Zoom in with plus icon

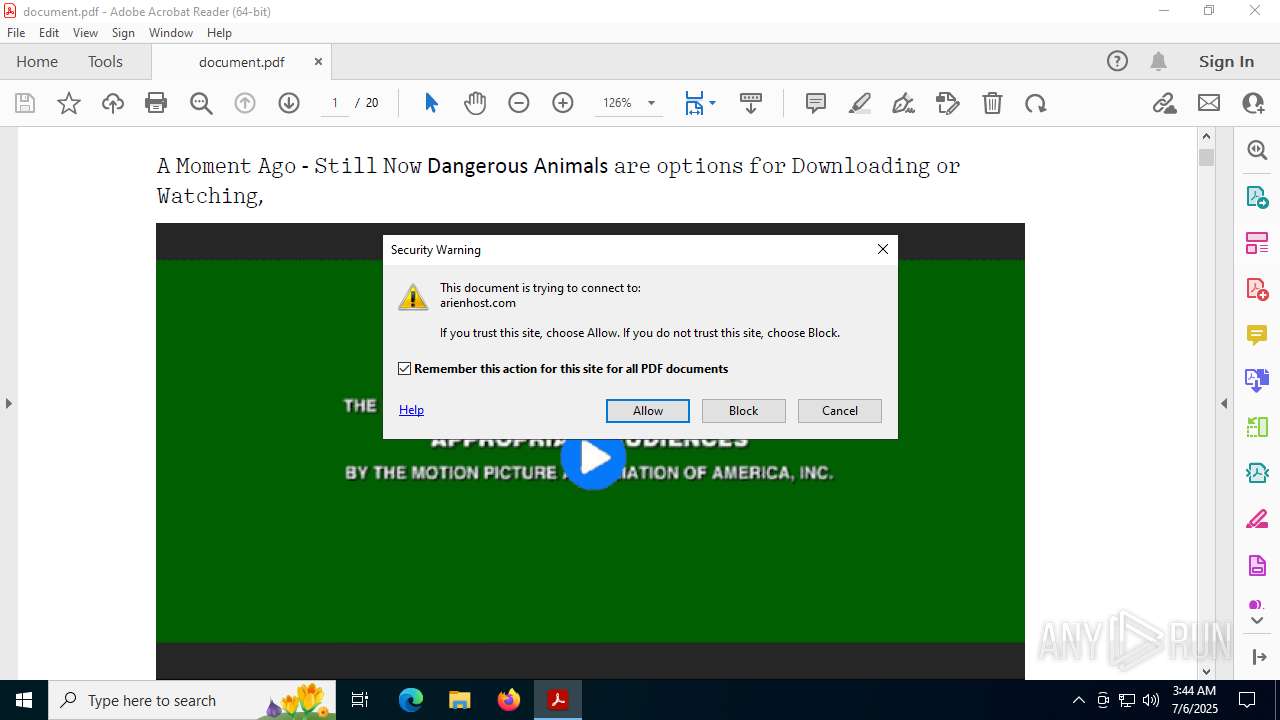coord(563,103)
